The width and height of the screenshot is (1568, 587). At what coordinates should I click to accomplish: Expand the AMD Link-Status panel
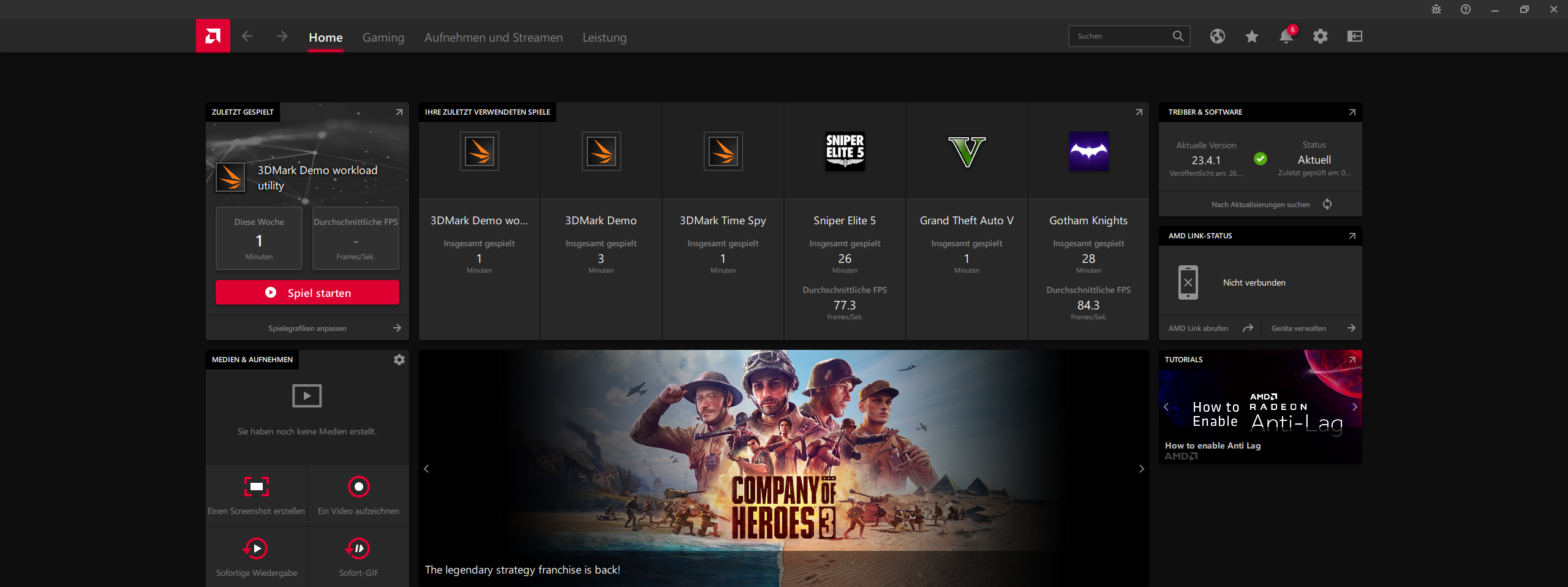(1352, 236)
